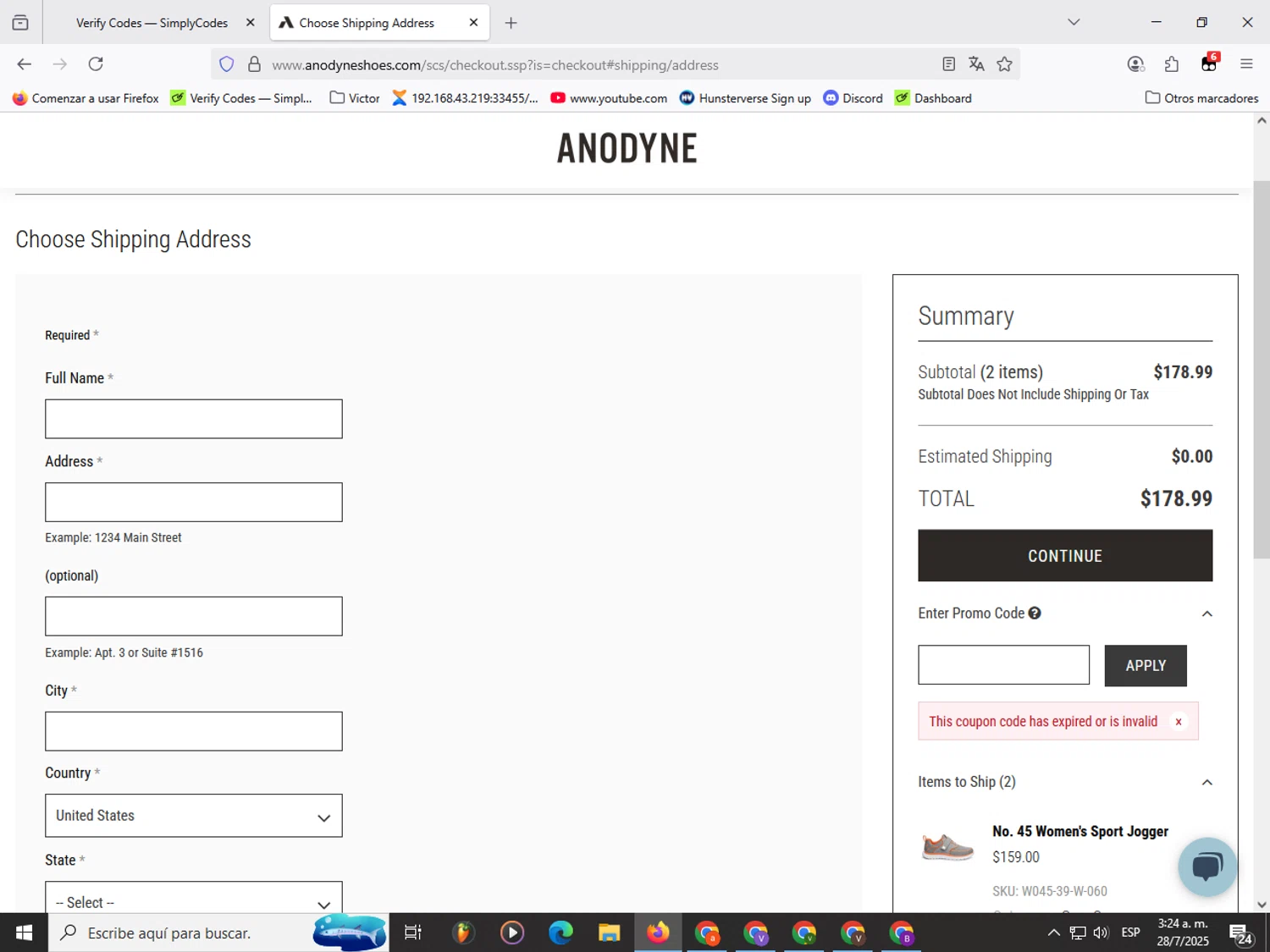Open the notification center icon
The height and width of the screenshot is (952, 1270).
[x=1241, y=933]
